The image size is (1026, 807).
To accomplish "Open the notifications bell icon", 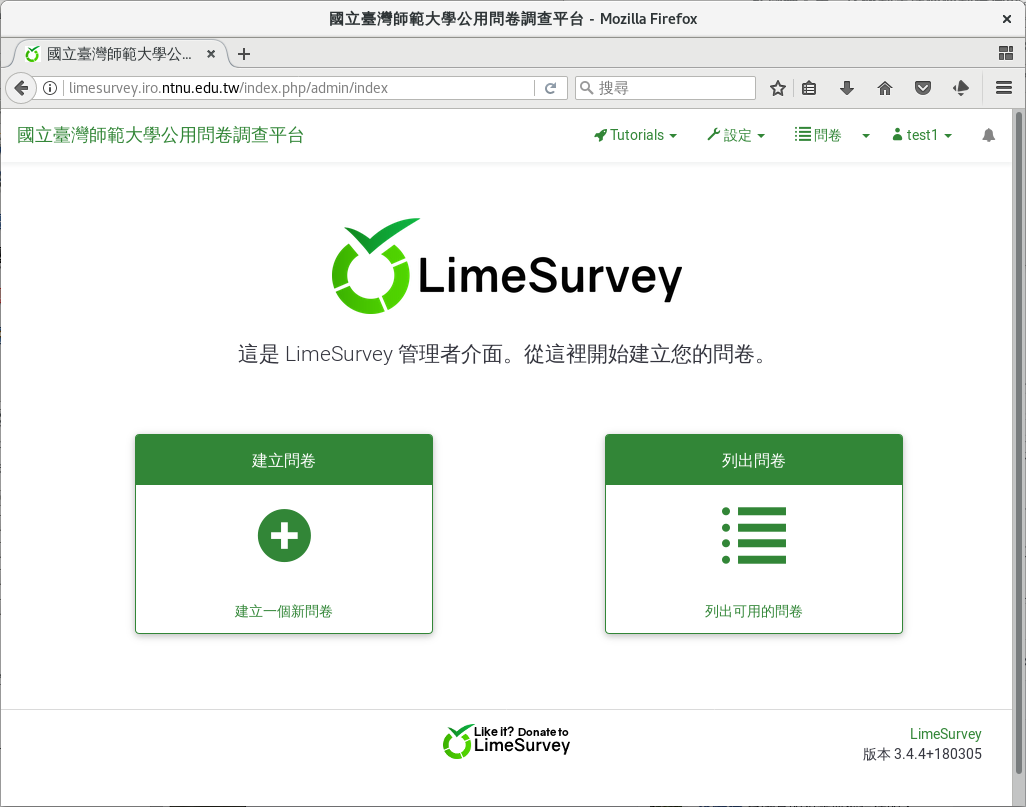I will click(988, 135).
